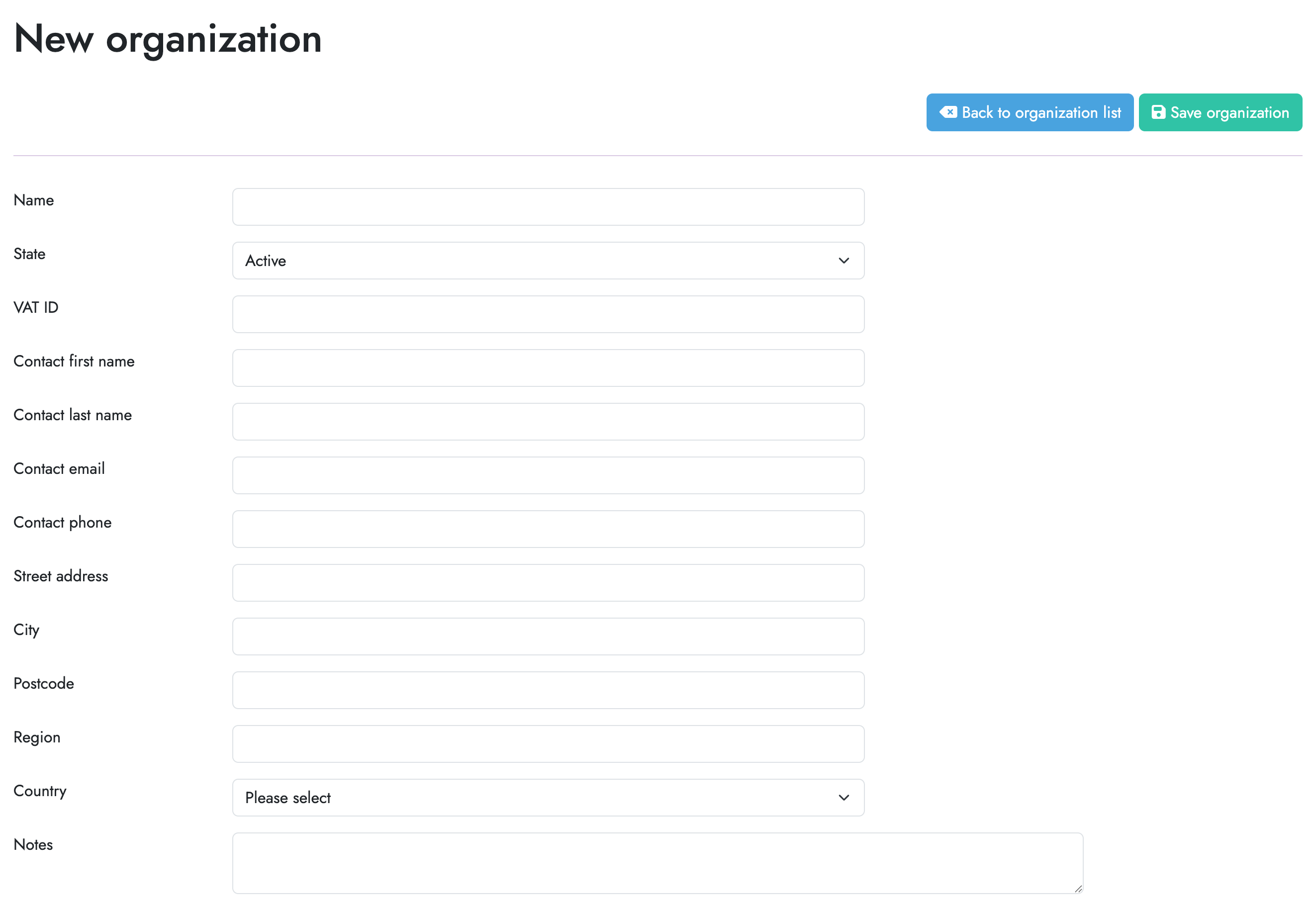Click the City input field
The width and height of the screenshot is (1316, 911).
pos(548,636)
